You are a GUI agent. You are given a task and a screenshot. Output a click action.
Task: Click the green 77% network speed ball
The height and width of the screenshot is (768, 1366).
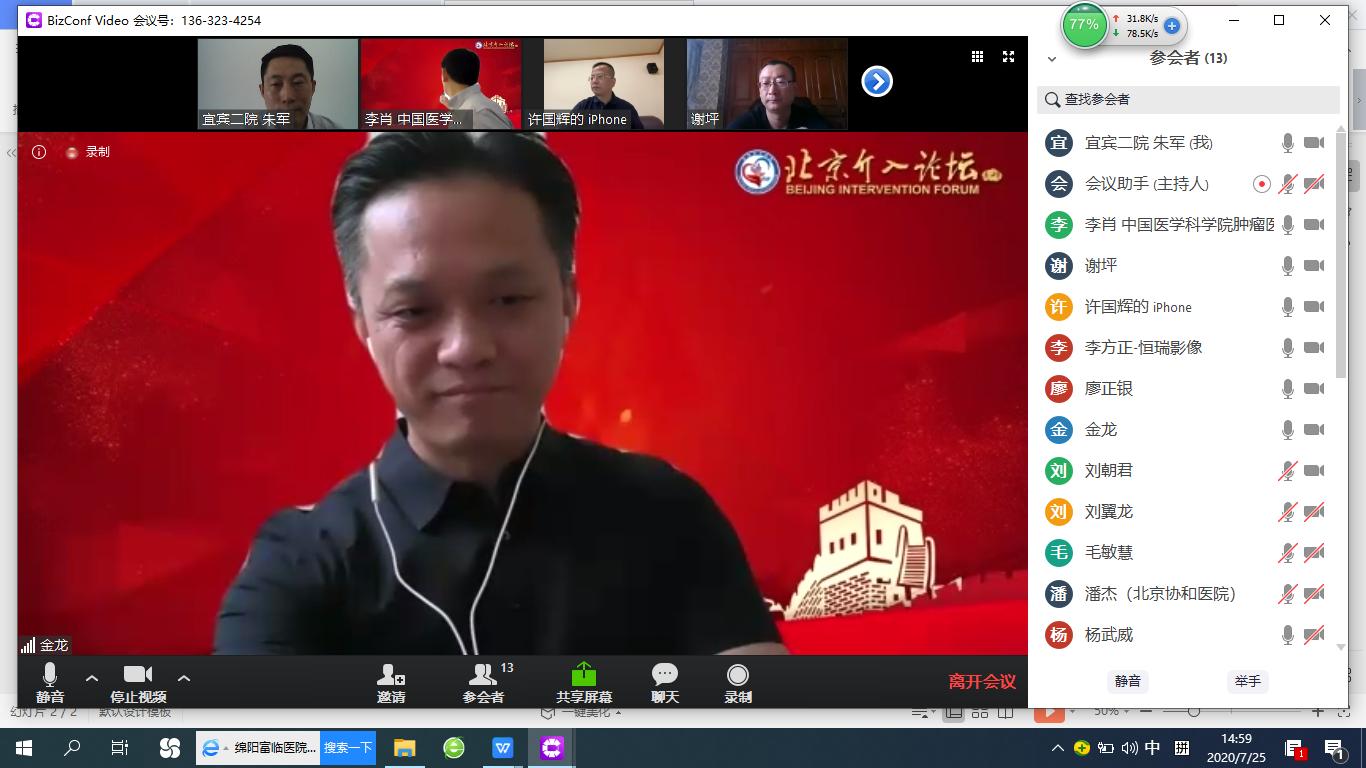tap(1084, 24)
